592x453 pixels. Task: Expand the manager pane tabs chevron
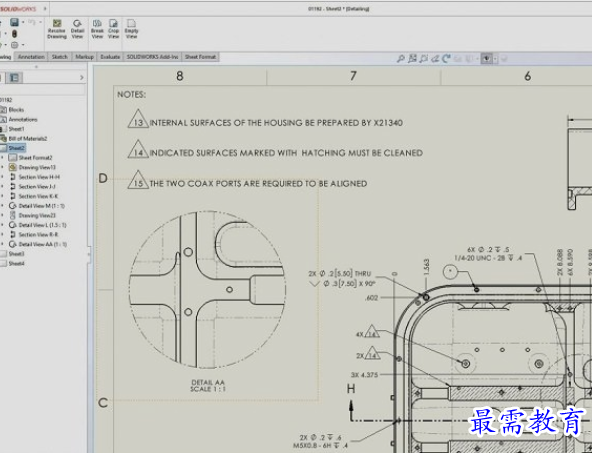(x=82, y=78)
